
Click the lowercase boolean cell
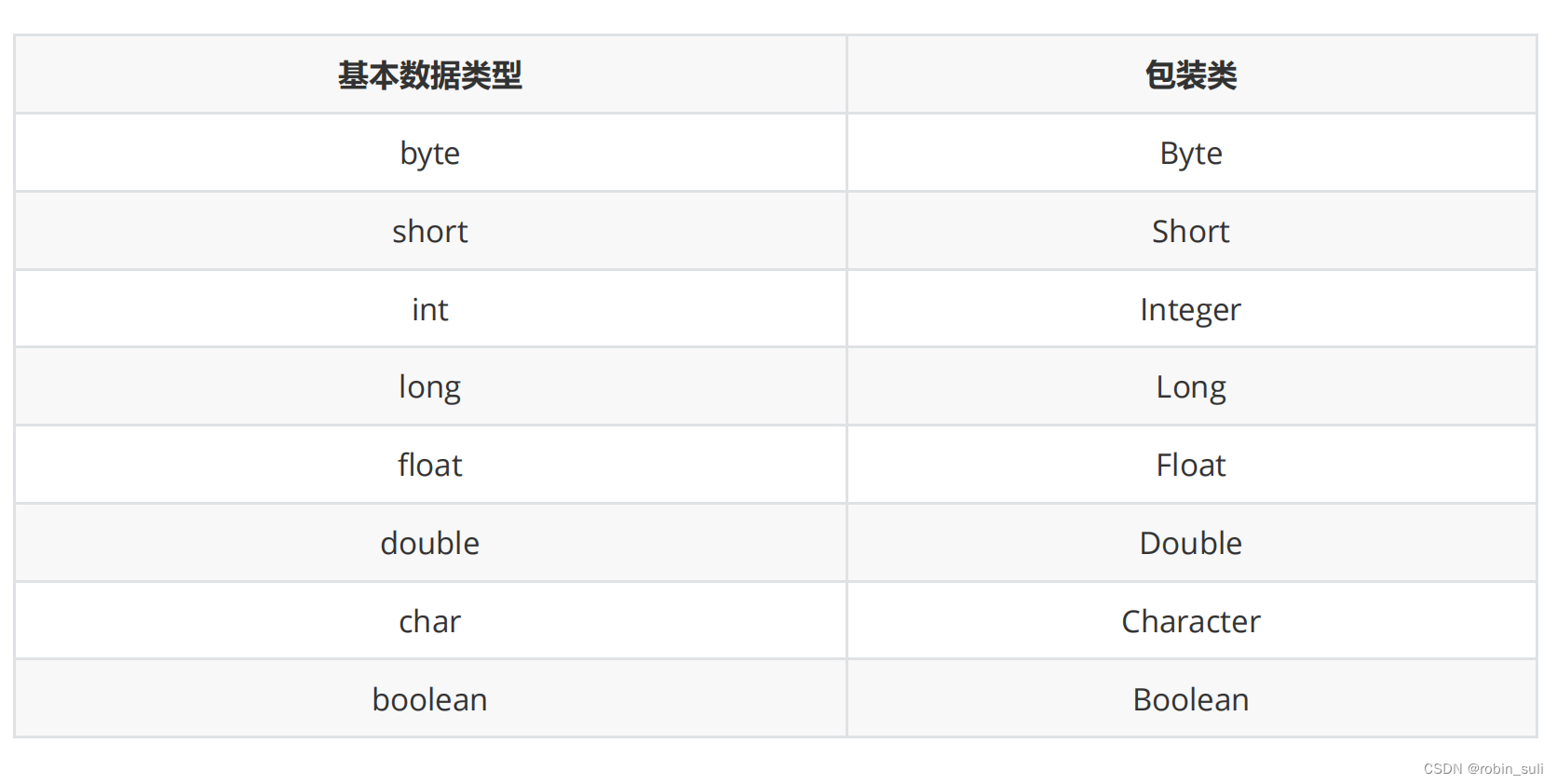click(x=430, y=699)
